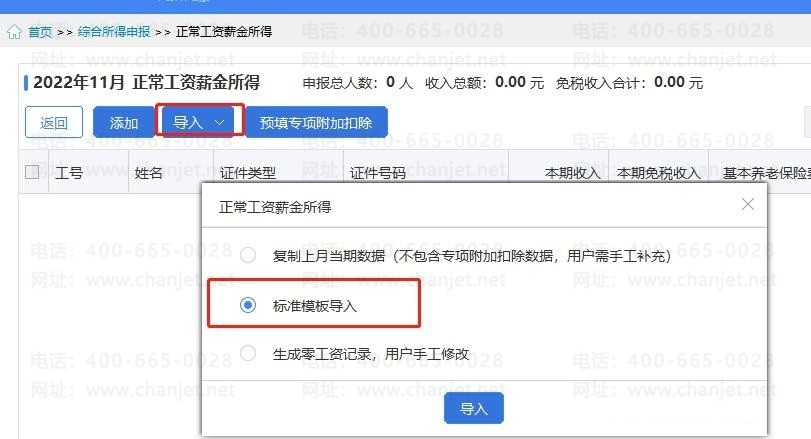The image size is (811, 439).
Task: Click the 本期收入 column header
Action: pos(573,173)
